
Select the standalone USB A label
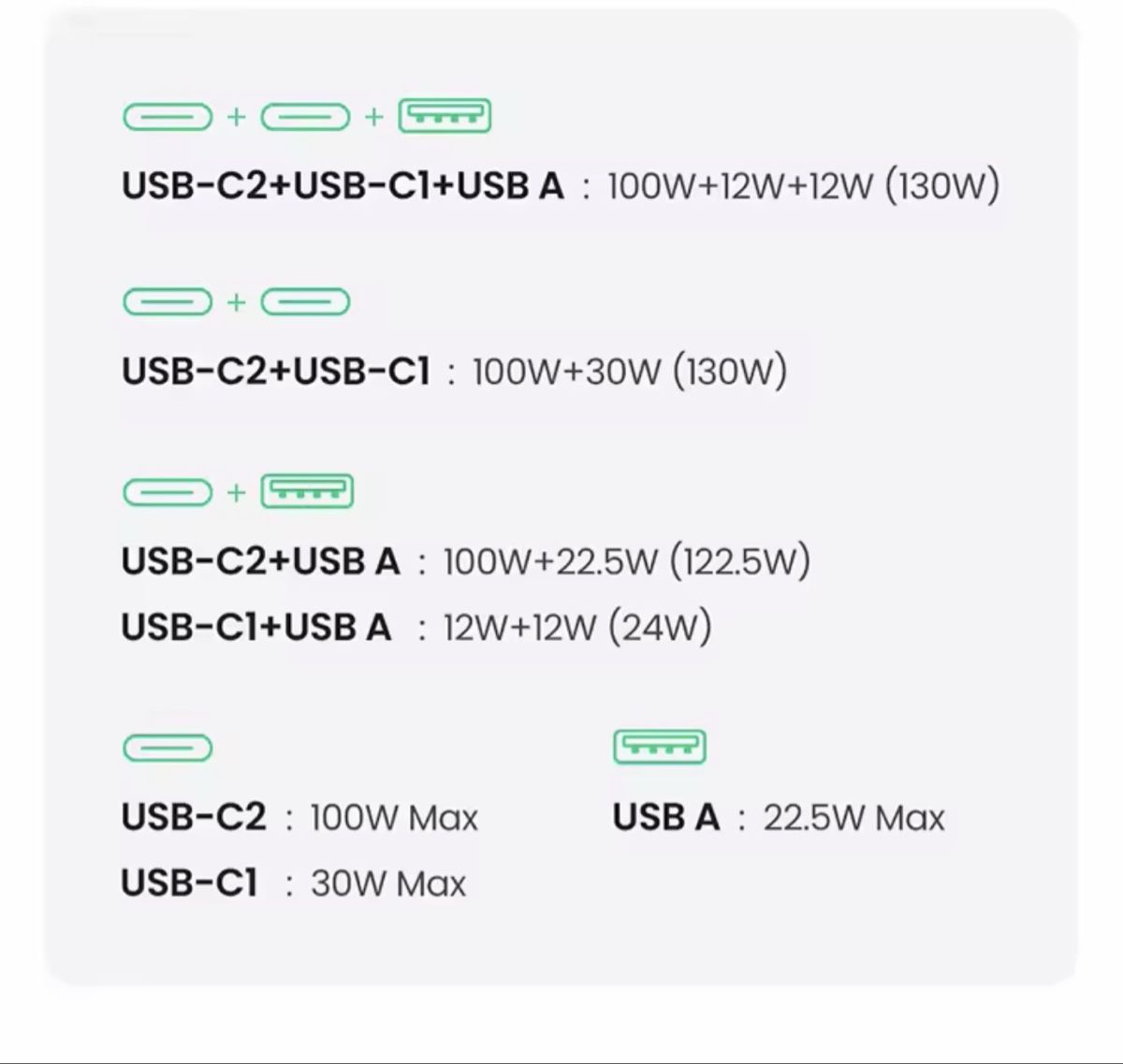click(665, 818)
